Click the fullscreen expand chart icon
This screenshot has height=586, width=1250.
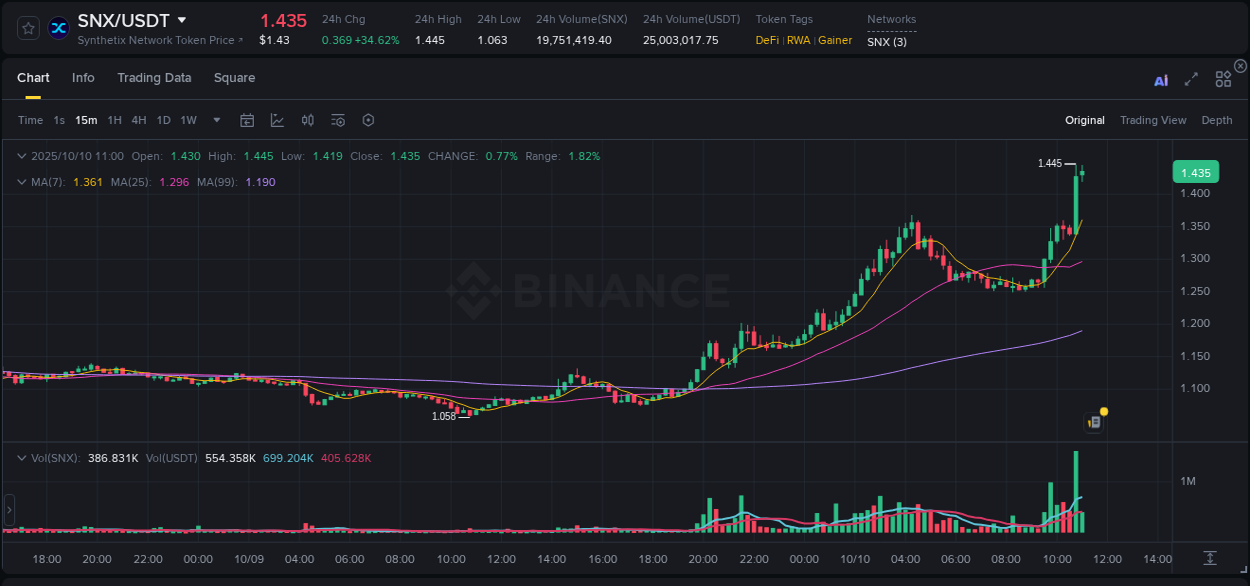pos(1191,81)
